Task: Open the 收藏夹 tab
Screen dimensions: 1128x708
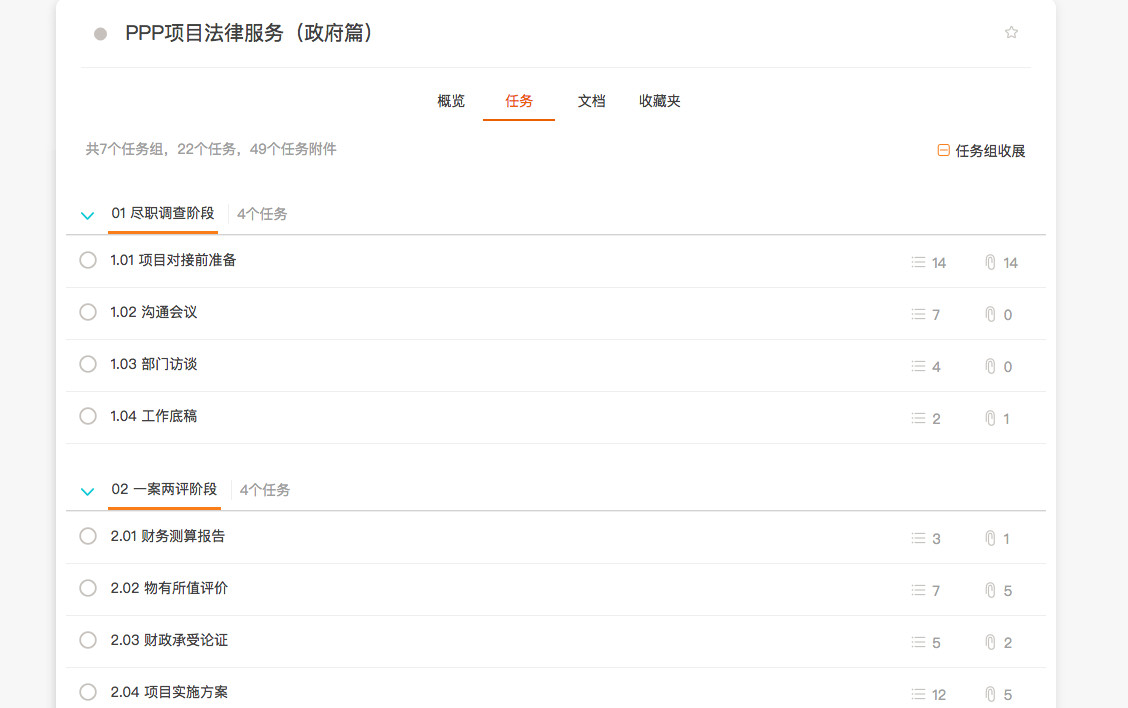Action: tap(660, 101)
